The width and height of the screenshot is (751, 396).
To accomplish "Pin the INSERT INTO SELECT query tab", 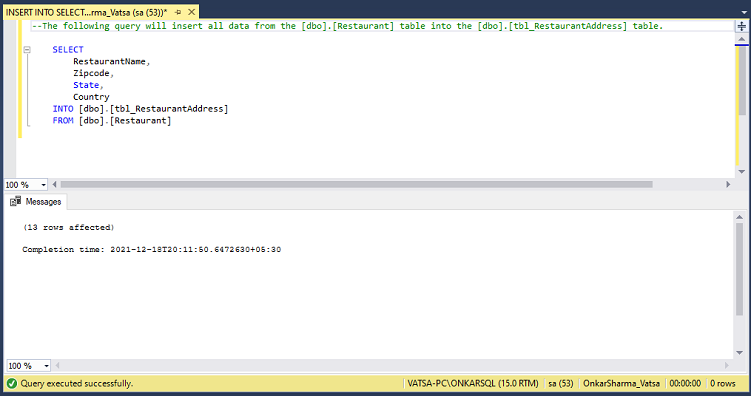I will pyautogui.click(x=178, y=12).
